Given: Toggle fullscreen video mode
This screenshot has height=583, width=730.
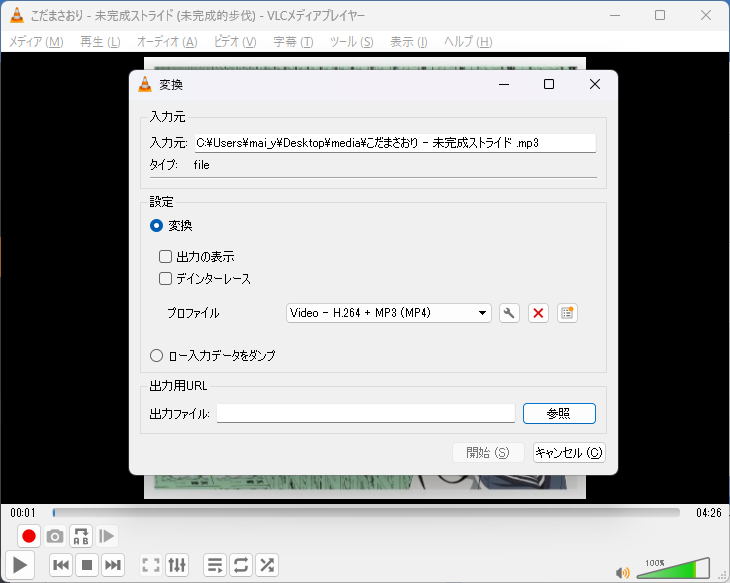Looking at the screenshot, I should click(151, 565).
